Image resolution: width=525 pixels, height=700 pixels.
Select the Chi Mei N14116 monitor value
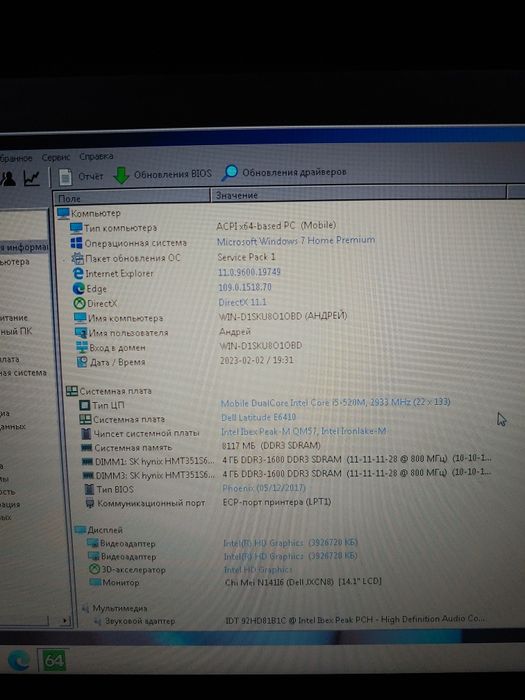pos(303,582)
